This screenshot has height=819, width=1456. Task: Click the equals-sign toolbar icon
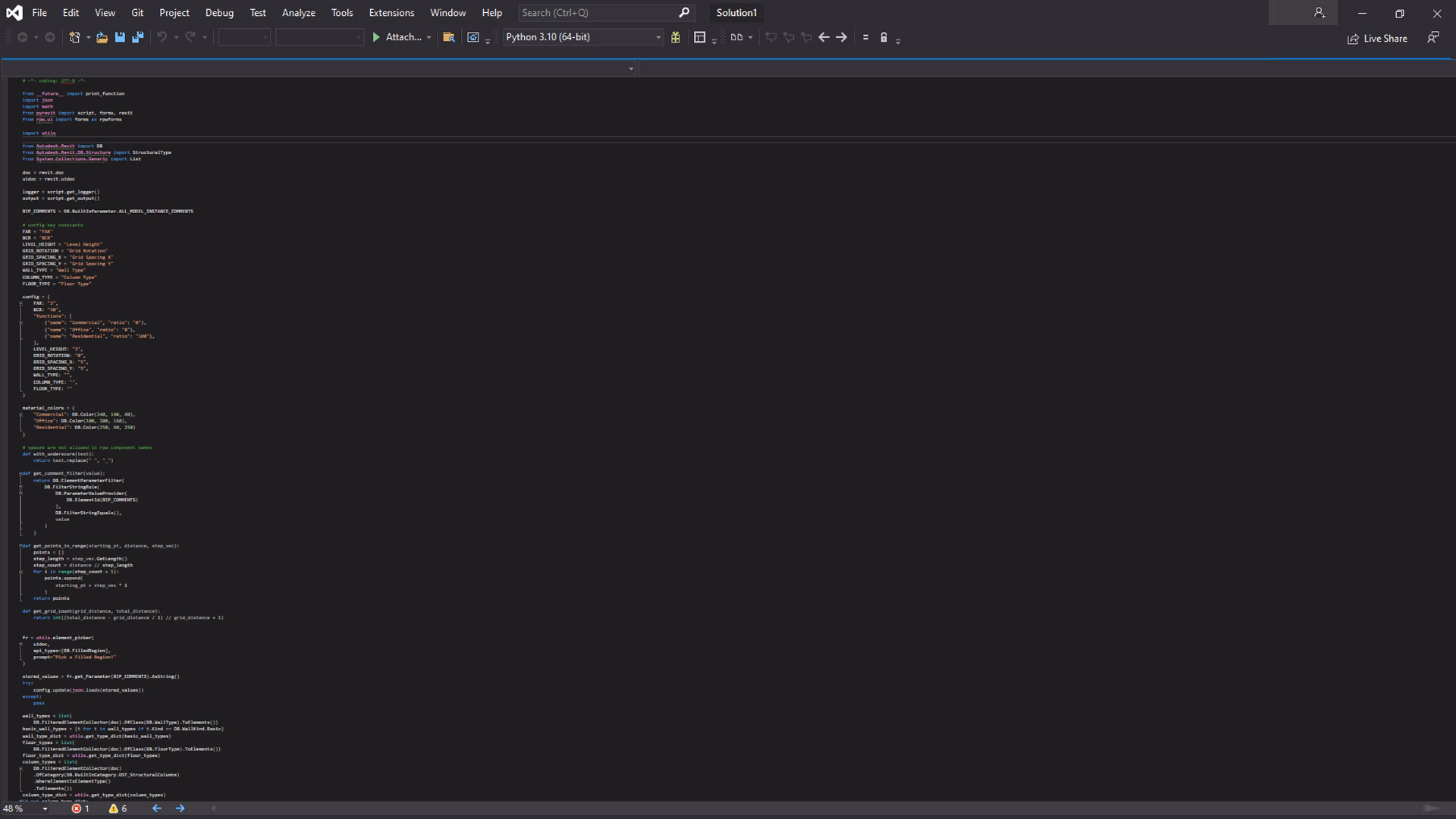point(865,37)
